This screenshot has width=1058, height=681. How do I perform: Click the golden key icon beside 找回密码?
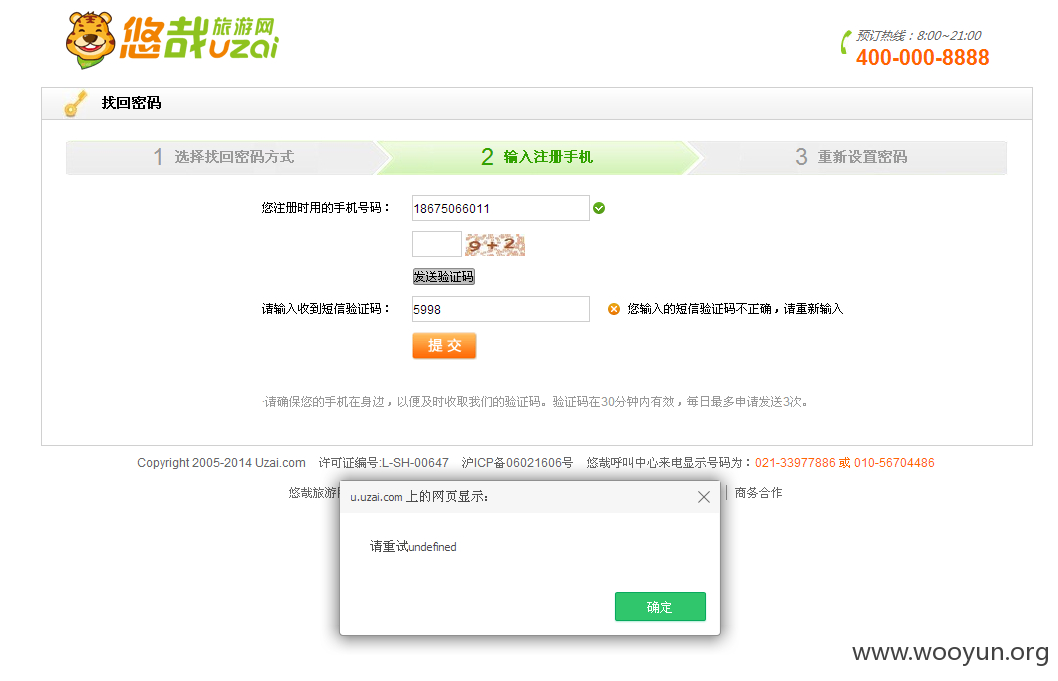(76, 103)
